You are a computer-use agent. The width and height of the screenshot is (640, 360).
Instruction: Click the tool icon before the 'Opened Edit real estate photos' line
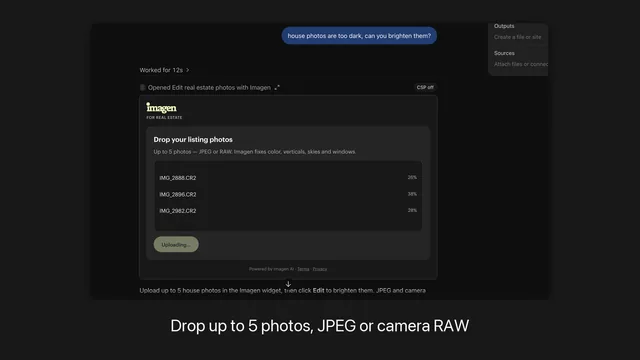coord(142,87)
